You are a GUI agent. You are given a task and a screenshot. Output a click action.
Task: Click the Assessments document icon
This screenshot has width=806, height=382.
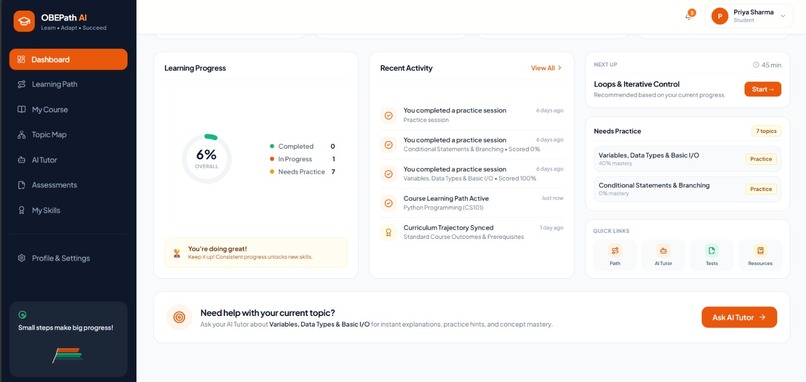pos(21,185)
